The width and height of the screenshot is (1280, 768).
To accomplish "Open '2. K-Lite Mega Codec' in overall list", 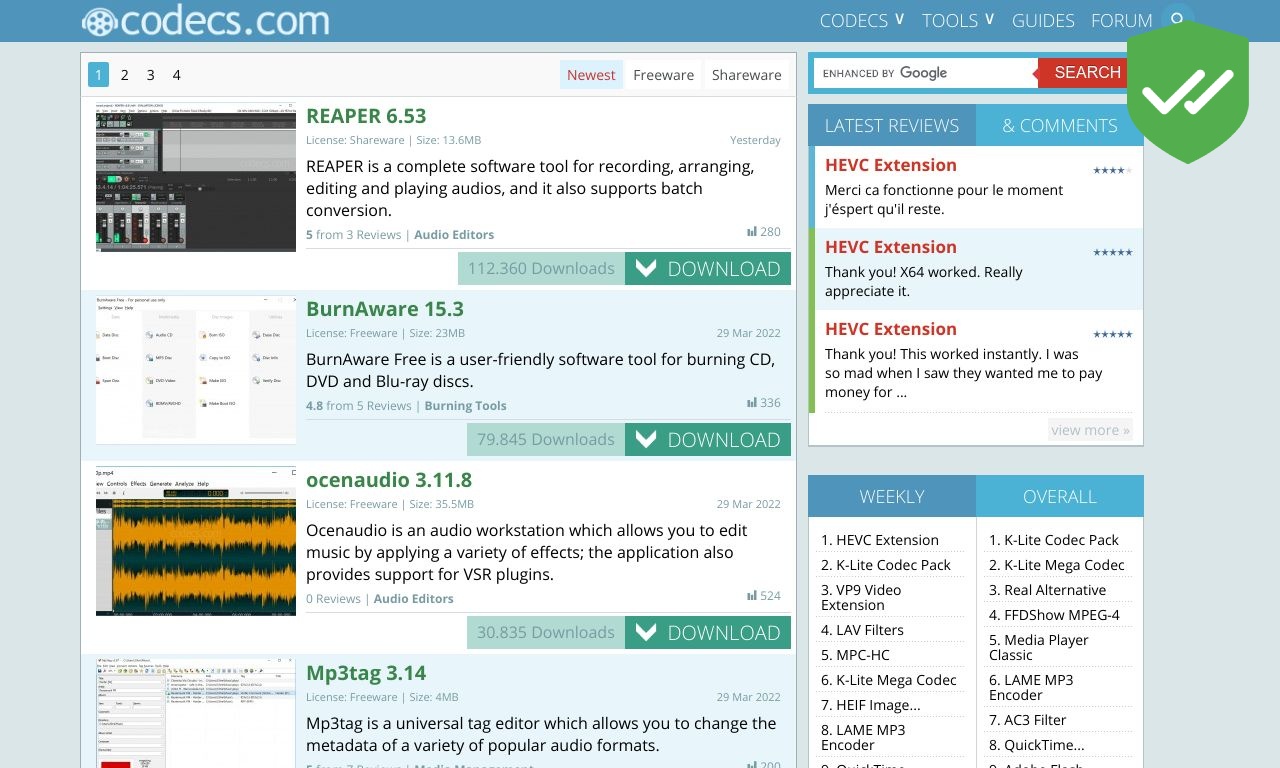I will [1057, 565].
